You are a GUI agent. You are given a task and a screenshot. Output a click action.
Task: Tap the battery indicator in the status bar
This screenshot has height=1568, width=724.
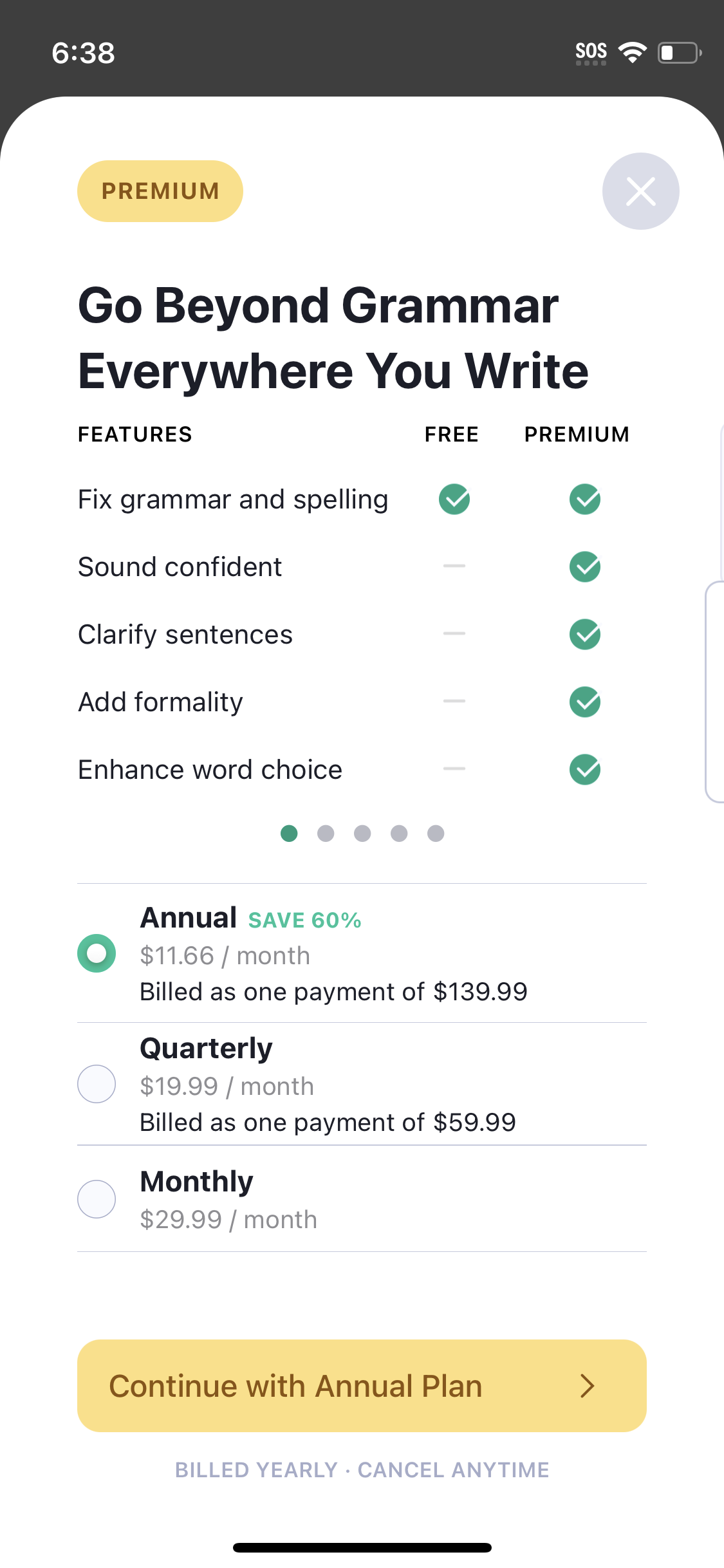tap(678, 53)
